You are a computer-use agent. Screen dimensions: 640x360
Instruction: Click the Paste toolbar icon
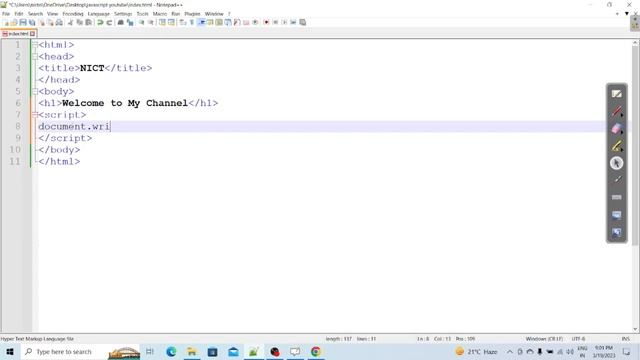click(89, 22)
